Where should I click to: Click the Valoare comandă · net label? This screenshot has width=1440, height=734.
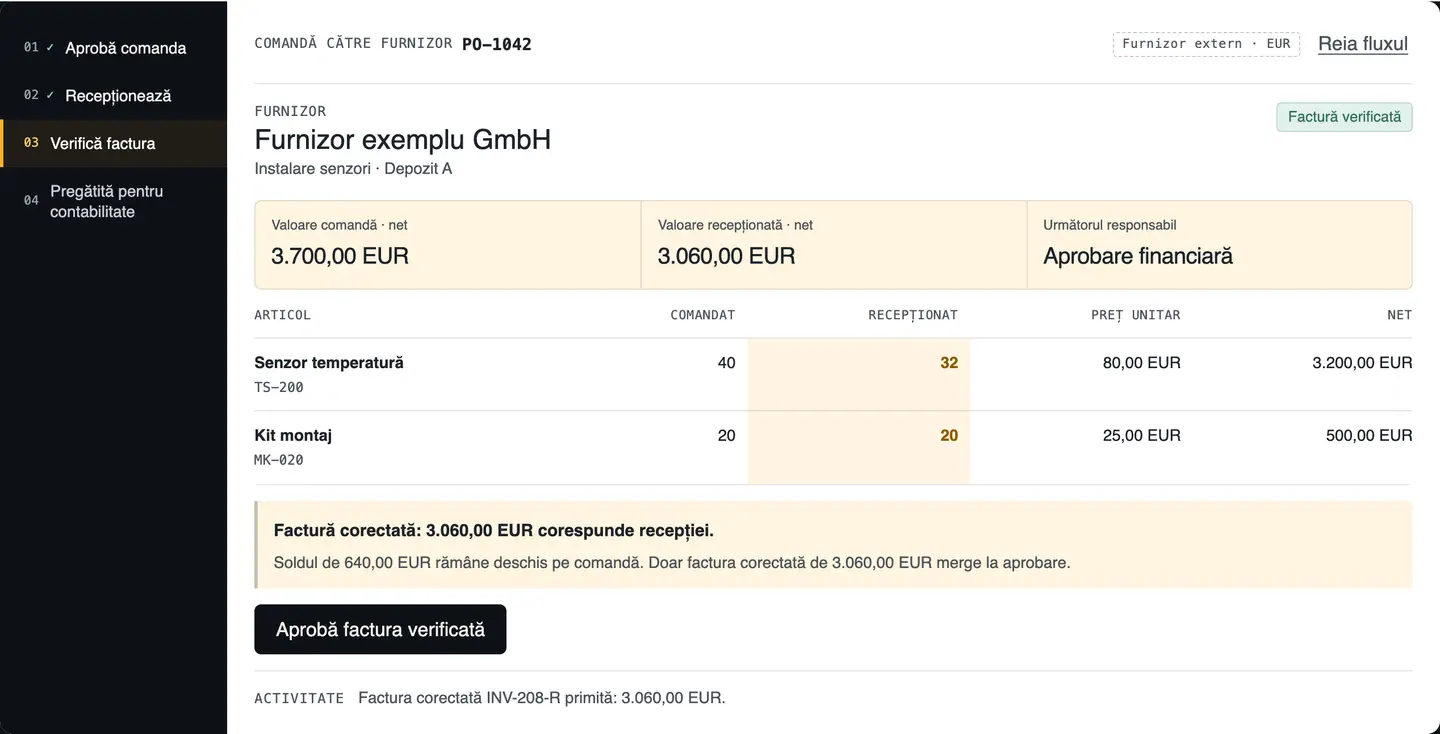point(339,225)
